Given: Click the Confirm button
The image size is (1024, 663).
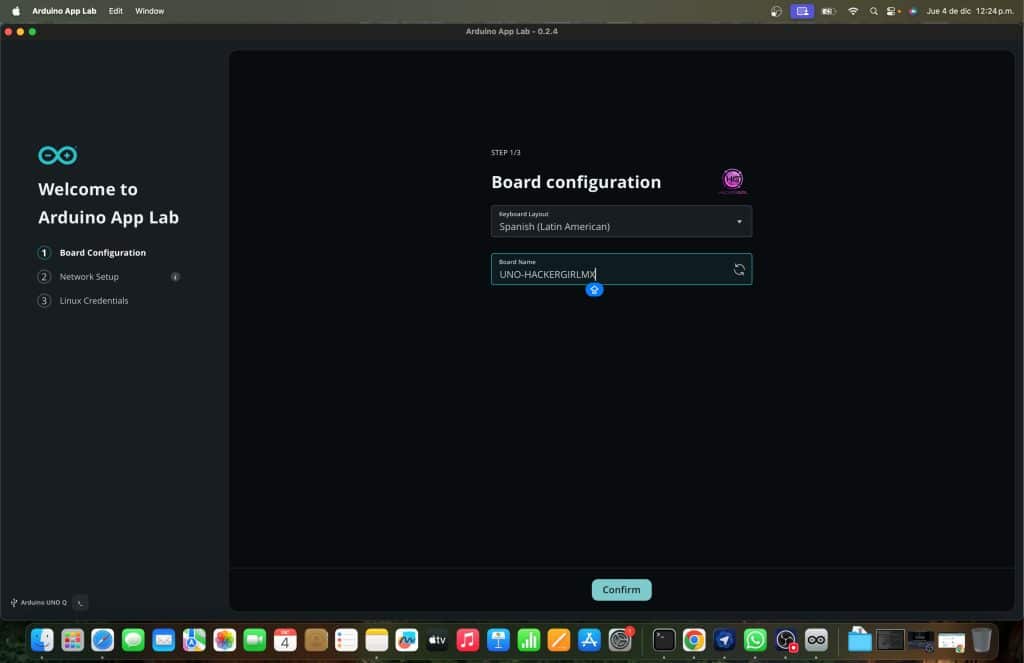Looking at the screenshot, I should point(621,590).
